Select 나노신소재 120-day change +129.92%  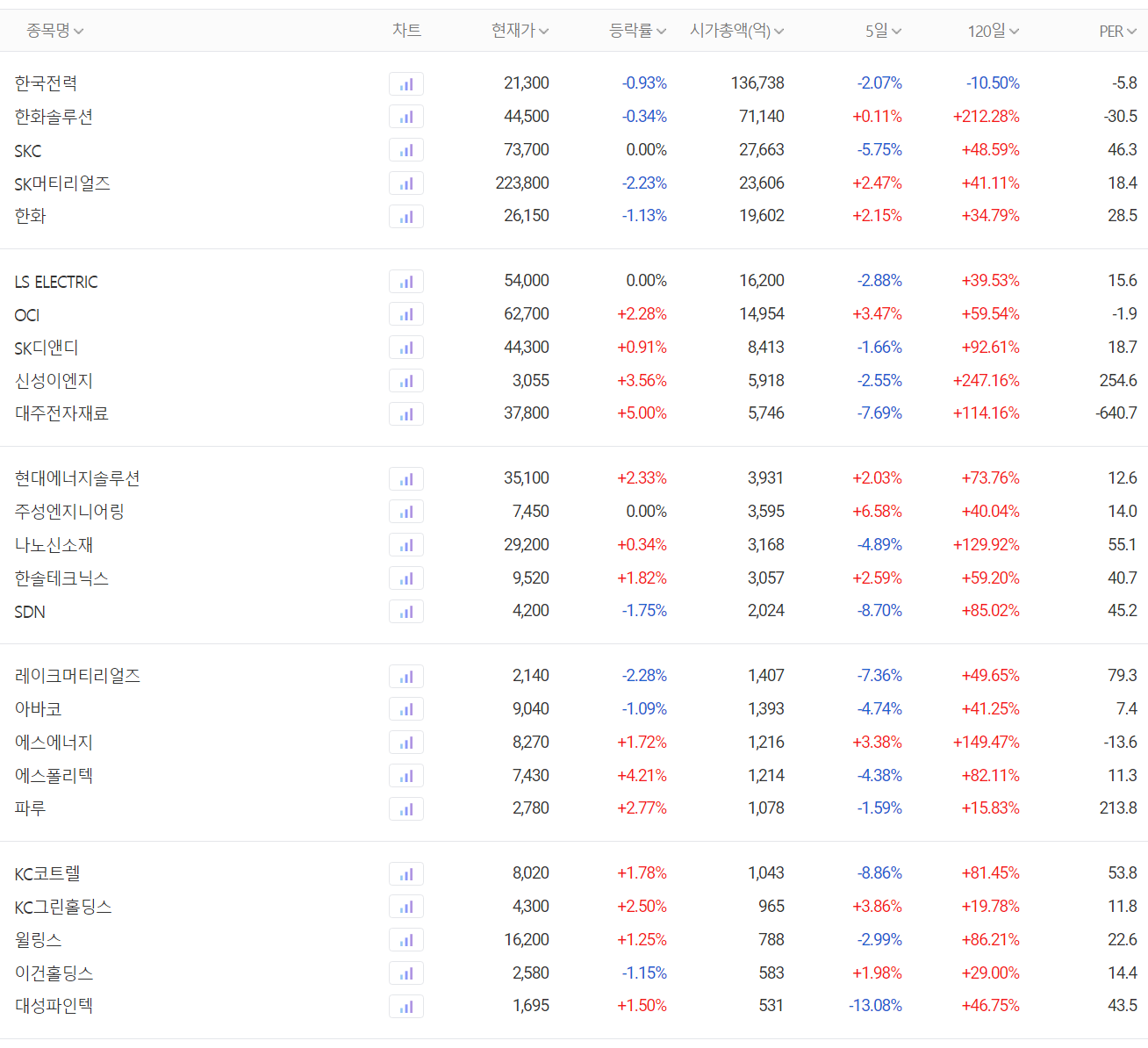click(x=987, y=545)
